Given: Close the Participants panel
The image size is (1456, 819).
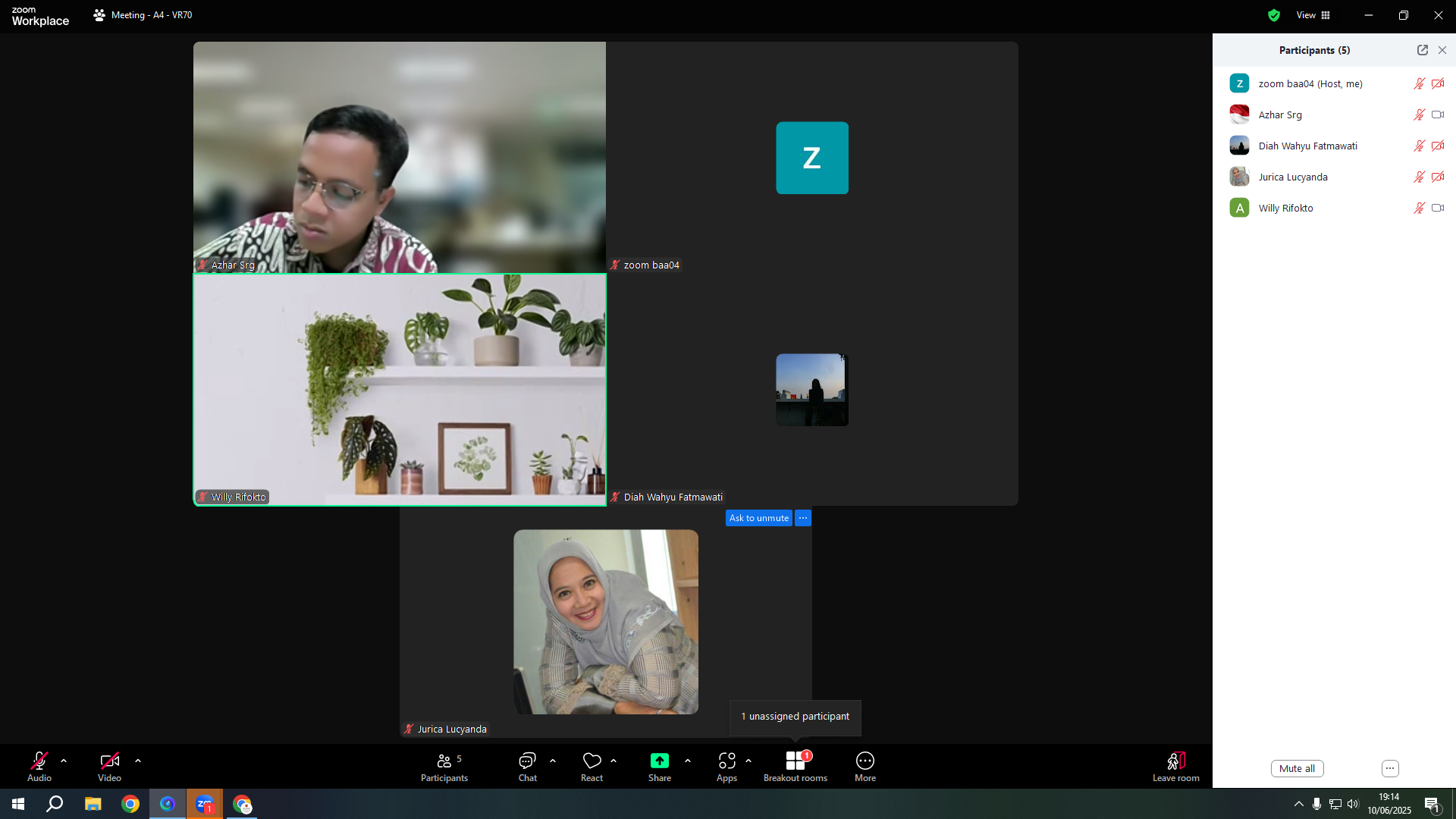Looking at the screenshot, I should (x=1442, y=50).
